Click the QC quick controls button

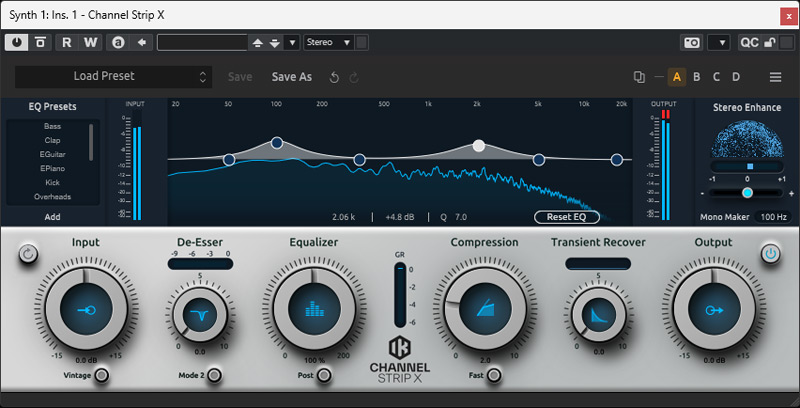(x=749, y=42)
